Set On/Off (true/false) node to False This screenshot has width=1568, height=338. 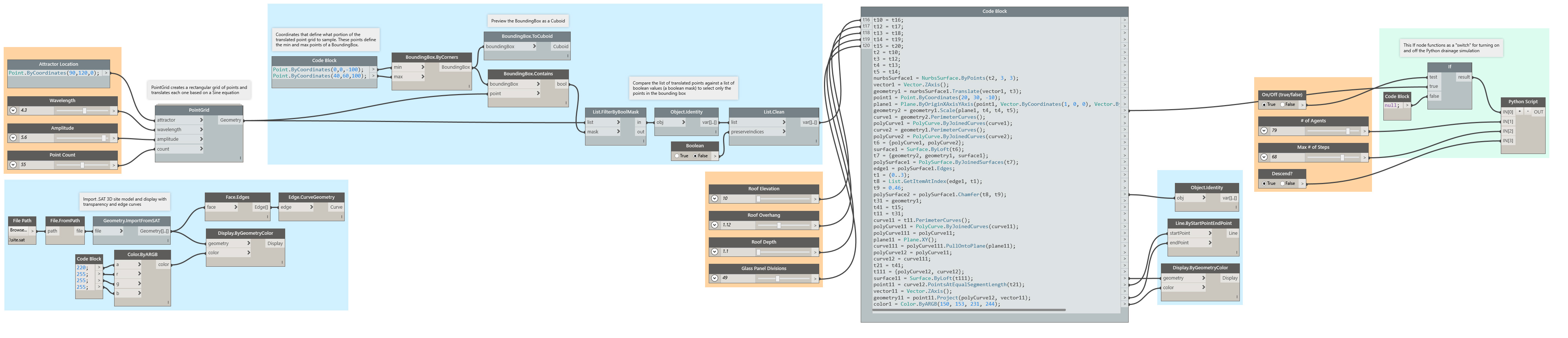click(x=1282, y=105)
